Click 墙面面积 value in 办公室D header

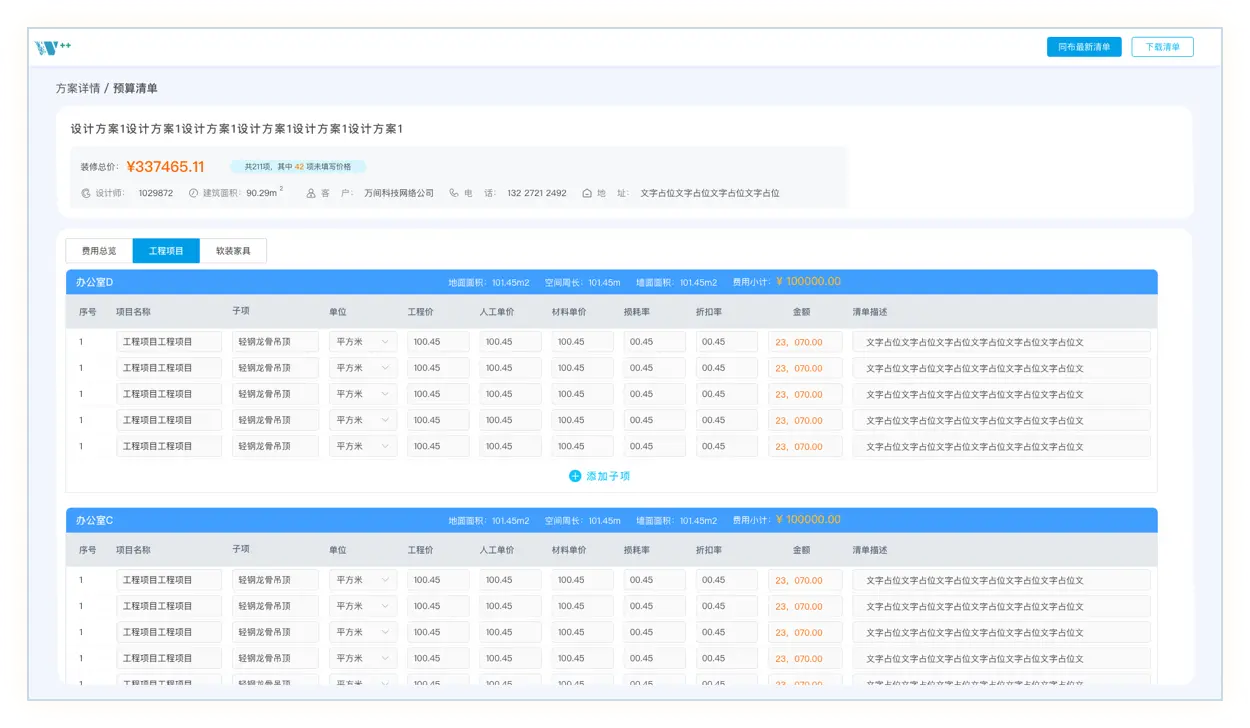[698, 283]
